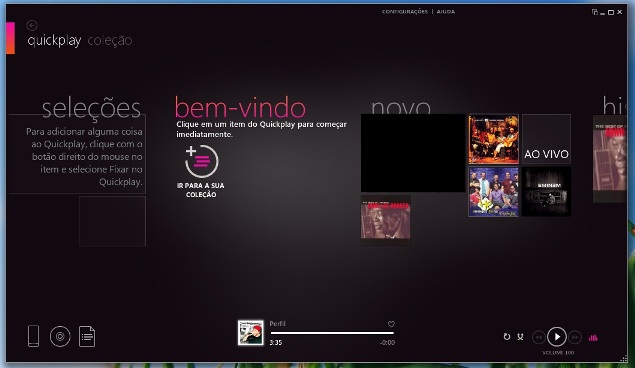Toggle shuffle playback
The width and height of the screenshot is (635, 368).
[520, 336]
